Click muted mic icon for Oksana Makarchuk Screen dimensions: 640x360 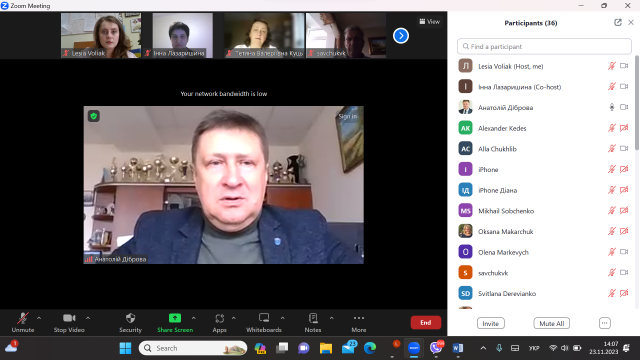click(611, 231)
